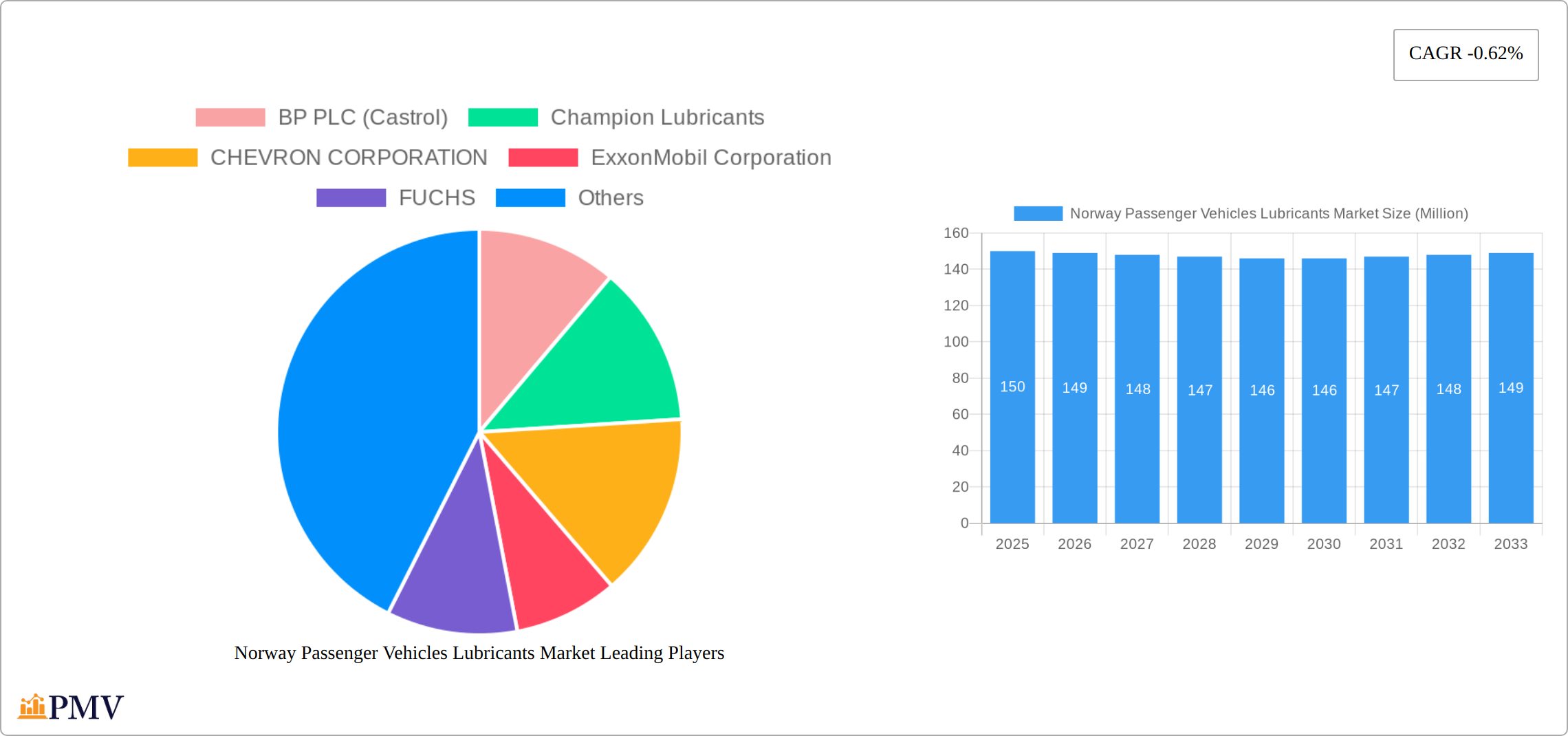This screenshot has width=1568, height=736.
Task: Click the 2026 bar labeled 149
Action: tap(1075, 388)
